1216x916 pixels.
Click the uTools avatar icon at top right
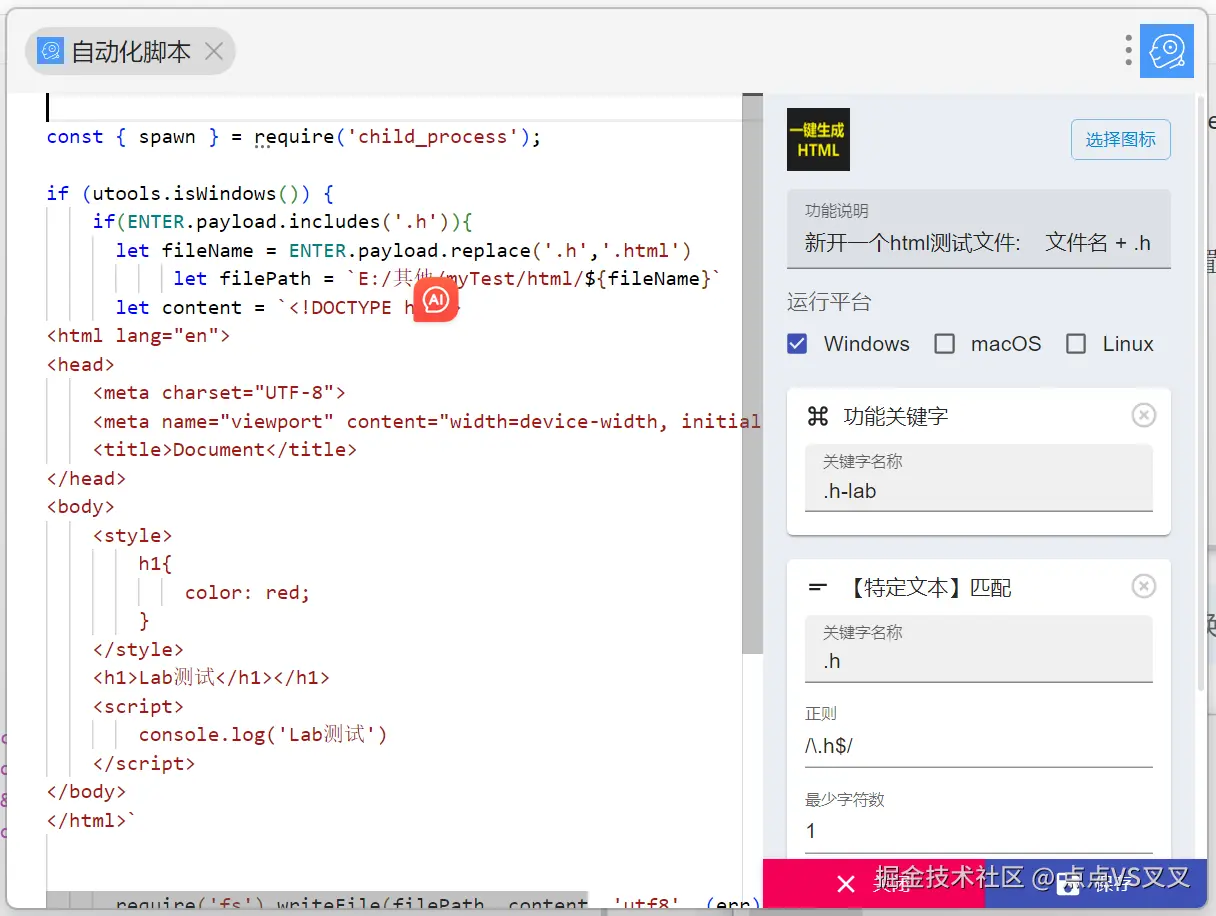(x=1167, y=51)
